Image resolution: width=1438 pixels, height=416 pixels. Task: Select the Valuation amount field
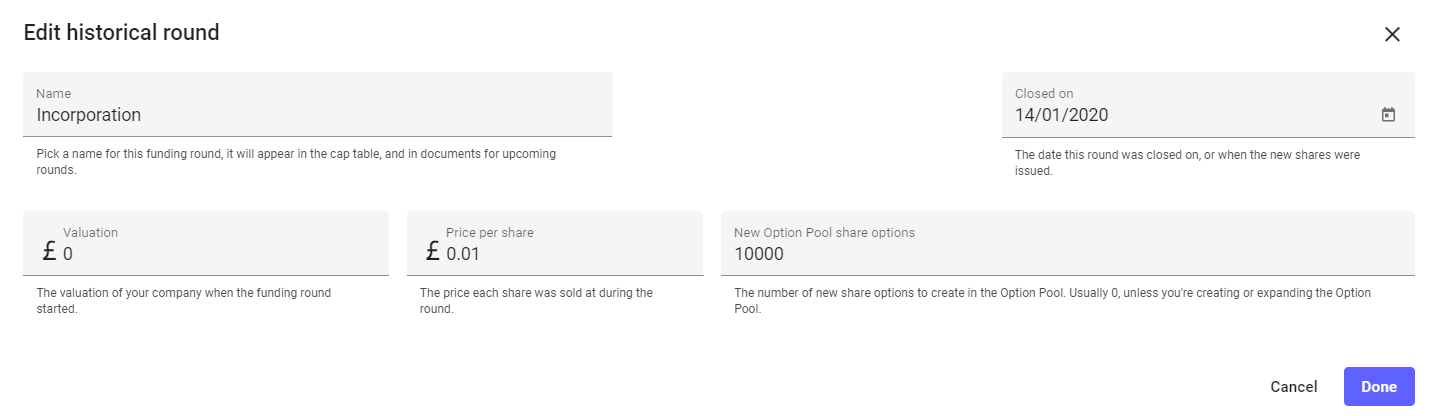(x=220, y=254)
